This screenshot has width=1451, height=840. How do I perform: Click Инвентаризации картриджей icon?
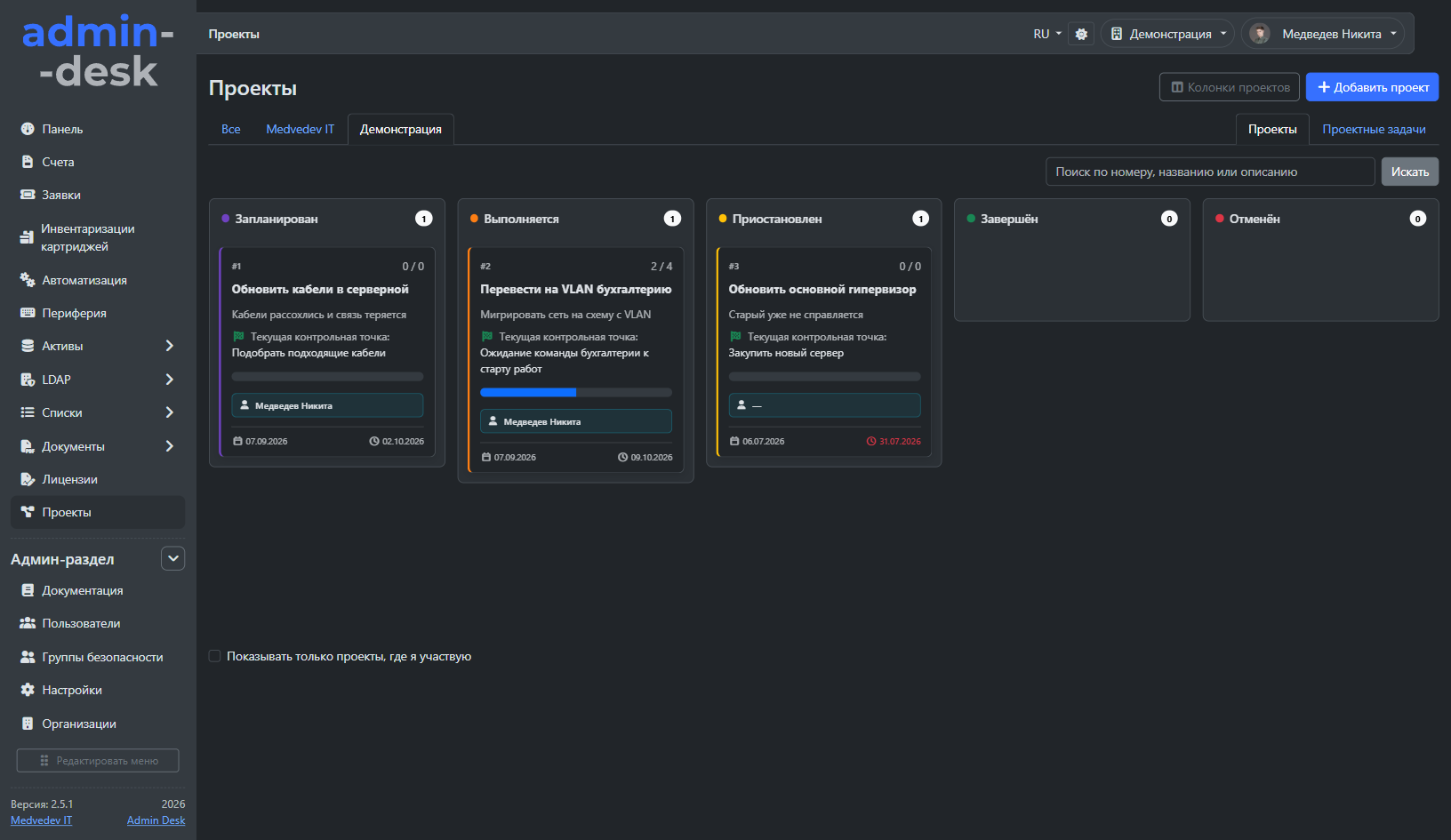[27, 237]
